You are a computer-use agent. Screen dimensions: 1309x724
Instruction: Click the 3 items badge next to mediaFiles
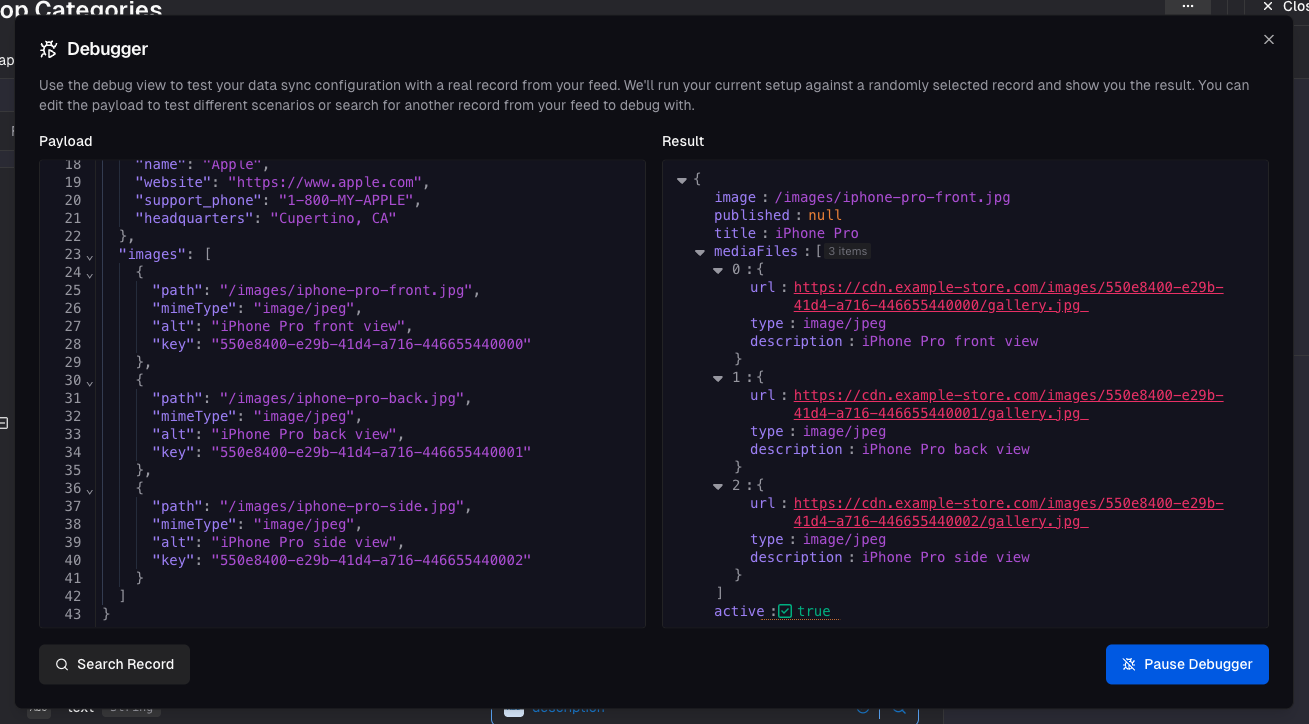pyautogui.click(x=846, y=251)
